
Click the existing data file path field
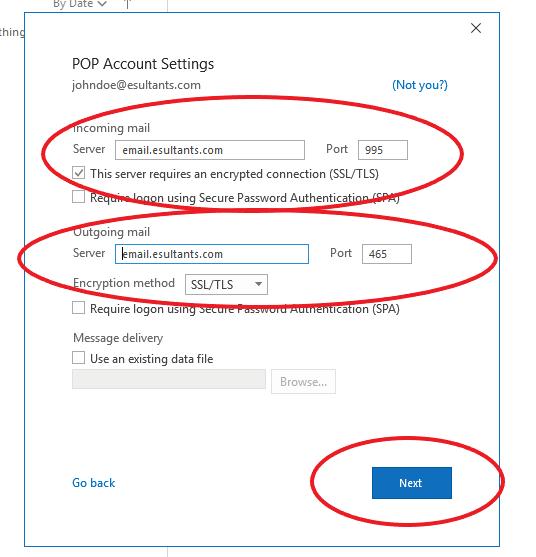pos(169,379)
